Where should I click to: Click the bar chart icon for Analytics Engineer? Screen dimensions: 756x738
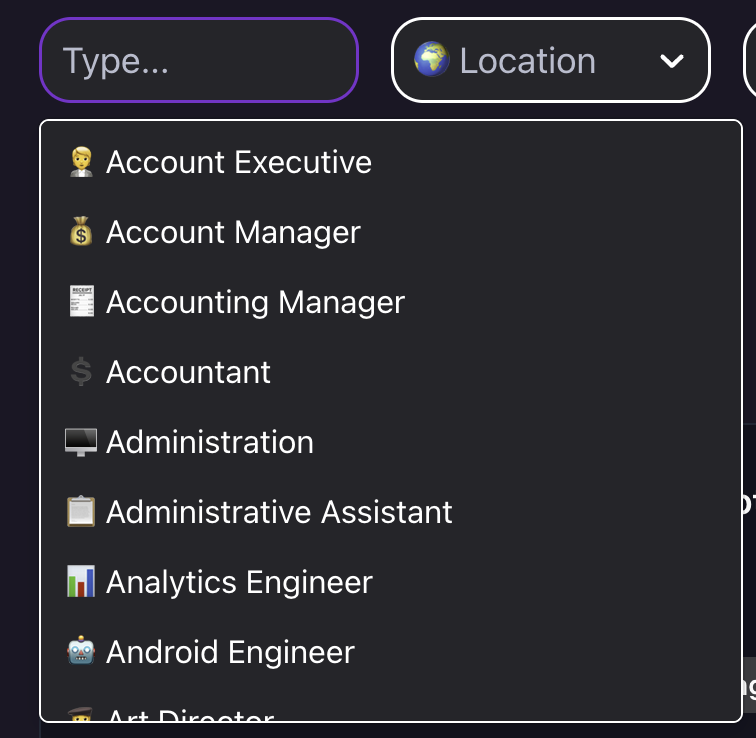(81, 582)
